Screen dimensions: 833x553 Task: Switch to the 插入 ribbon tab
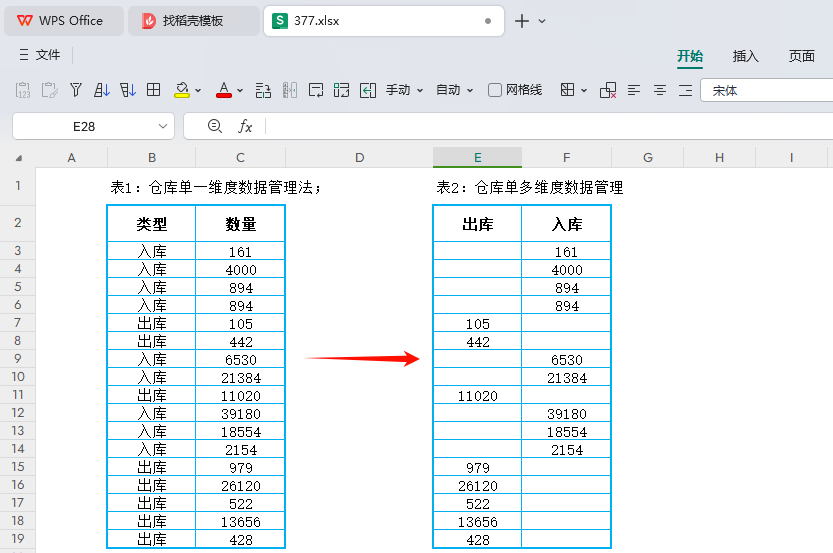tap(745, 56)
